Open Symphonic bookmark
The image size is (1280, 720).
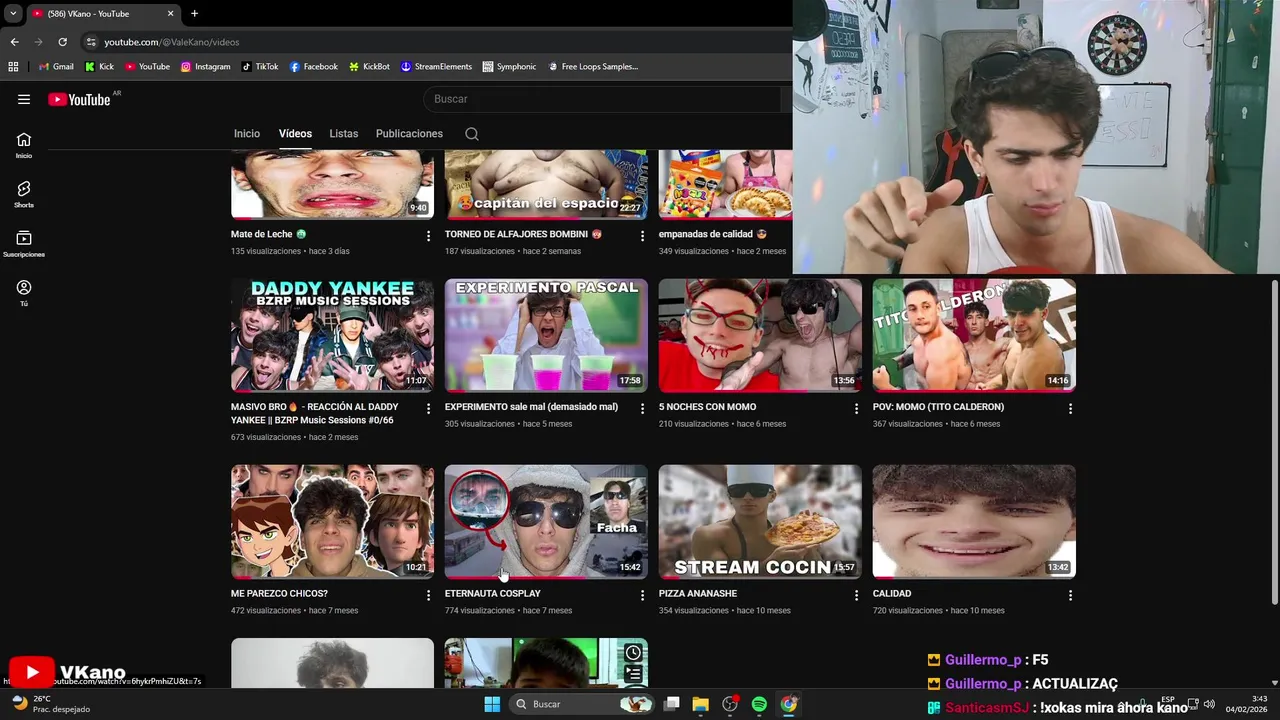[509, 67]
